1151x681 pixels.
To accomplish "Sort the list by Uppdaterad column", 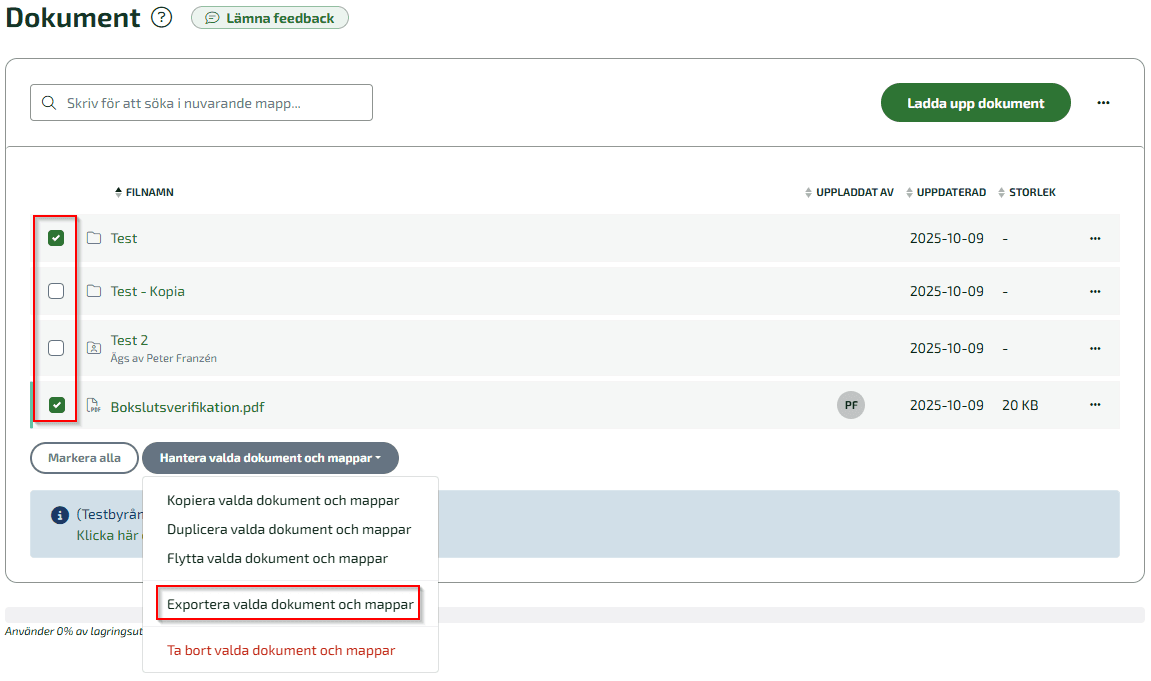I will (950, 192).
